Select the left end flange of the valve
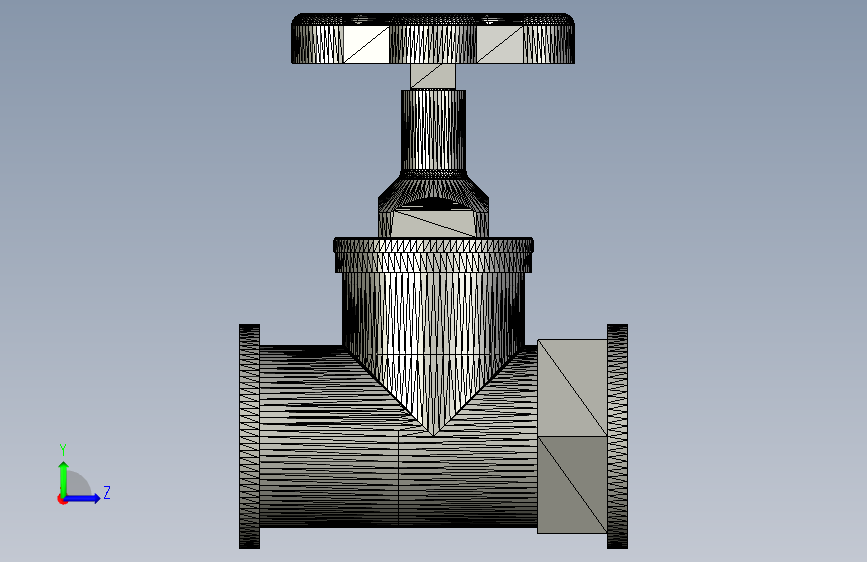This screenshot has width=867, height=562. (249, 436)
